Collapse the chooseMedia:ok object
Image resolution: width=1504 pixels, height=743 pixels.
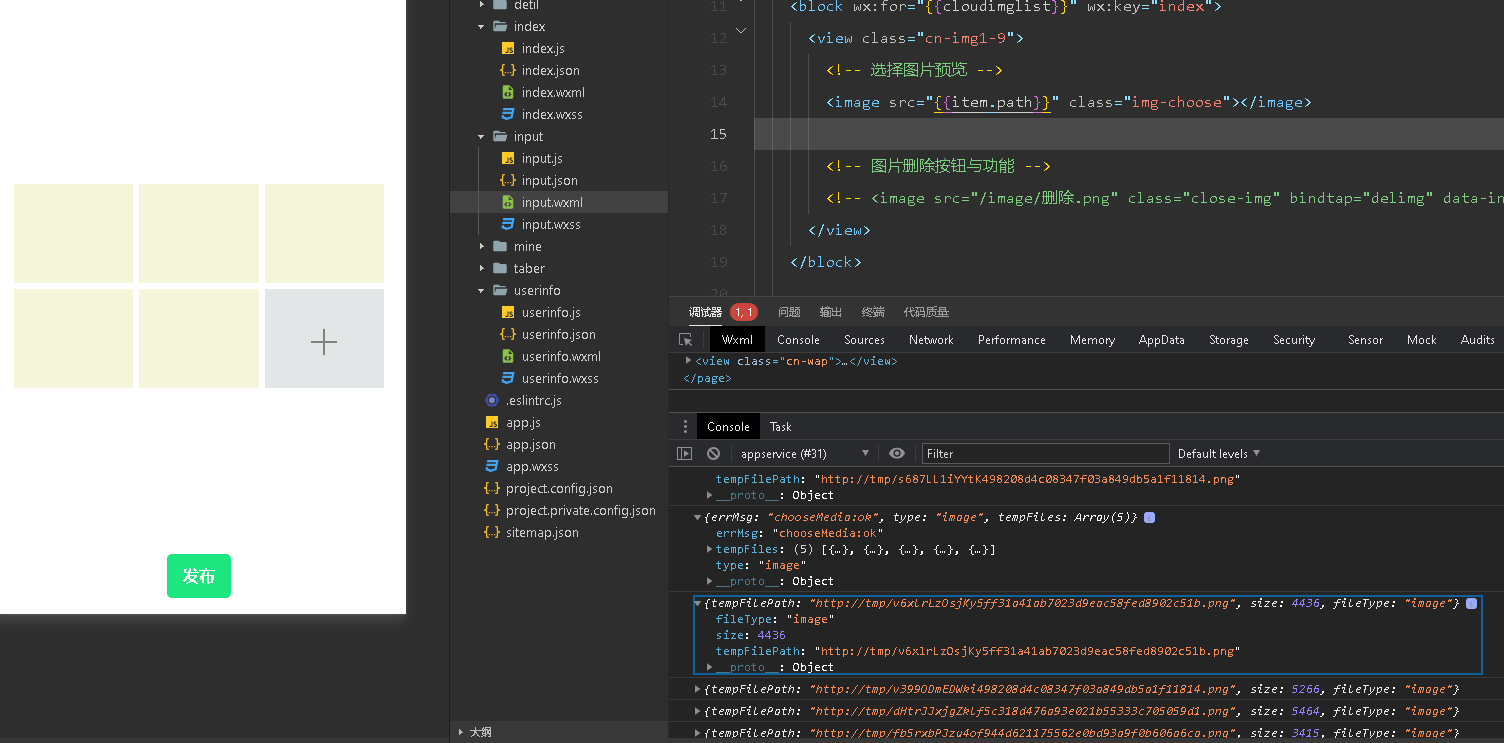point(698,518)
